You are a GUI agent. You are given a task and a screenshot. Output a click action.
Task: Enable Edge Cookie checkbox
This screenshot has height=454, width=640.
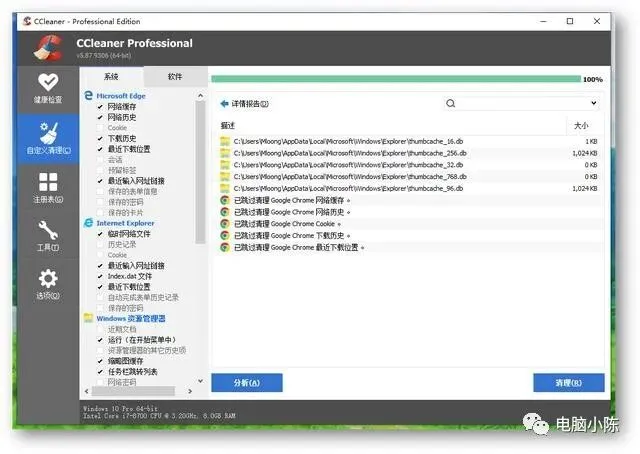click(x=100, y=128)
